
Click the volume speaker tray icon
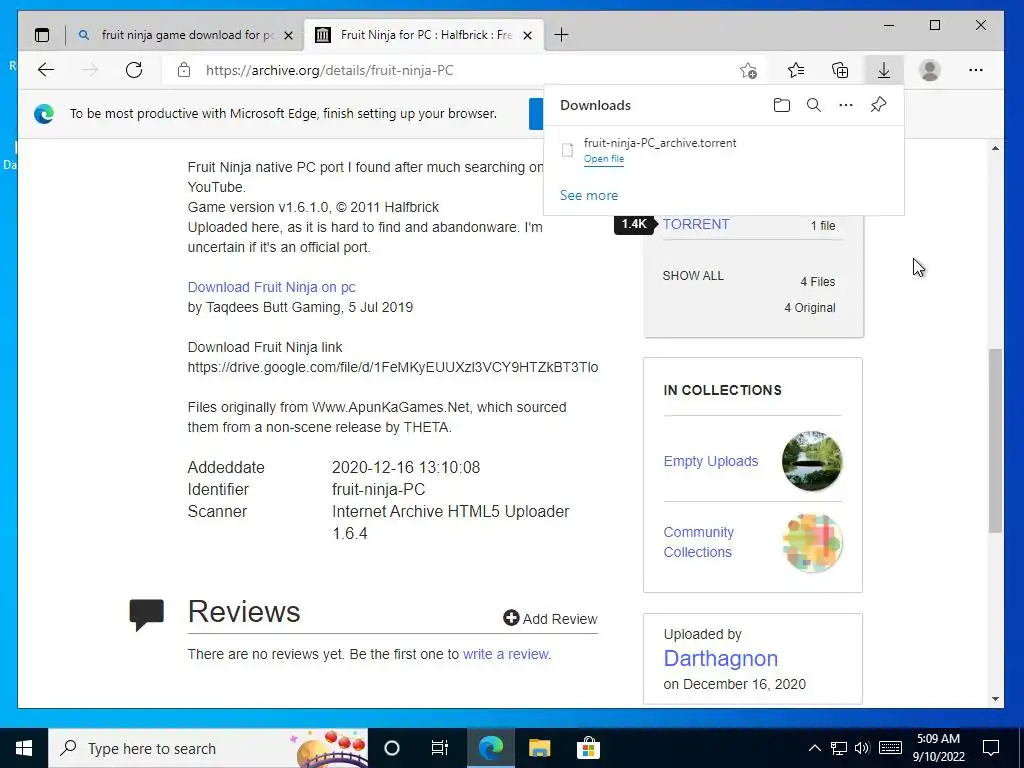point(862,748)
